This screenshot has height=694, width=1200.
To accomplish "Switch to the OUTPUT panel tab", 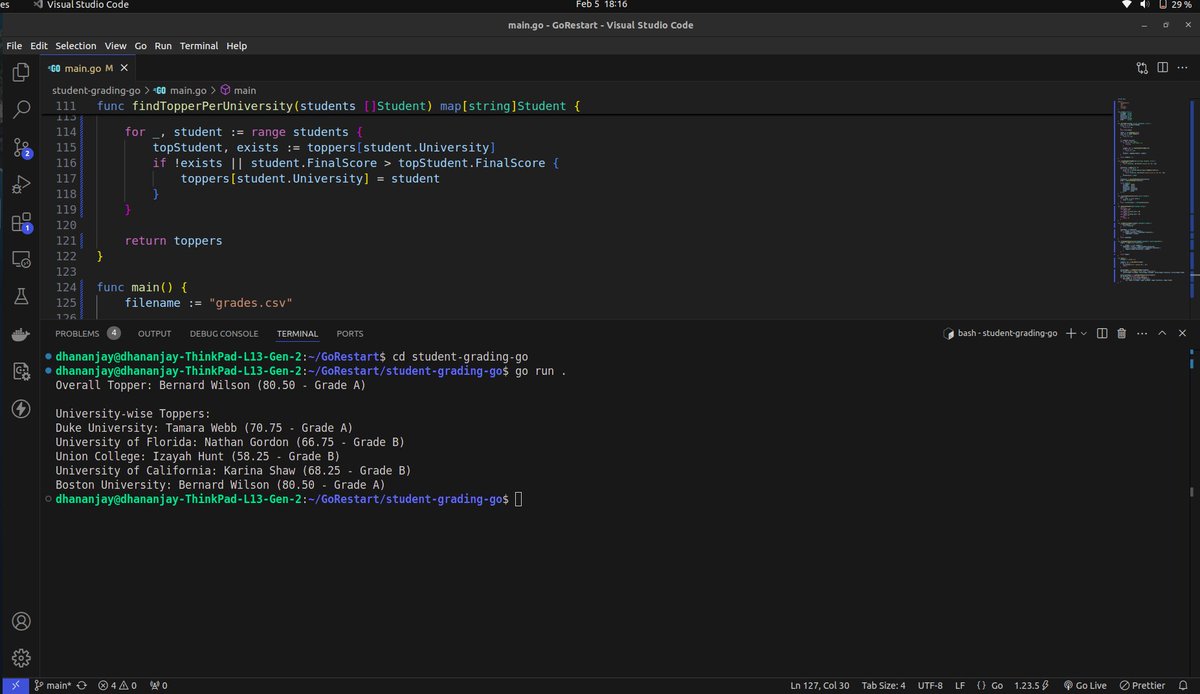I will (154, 333).
